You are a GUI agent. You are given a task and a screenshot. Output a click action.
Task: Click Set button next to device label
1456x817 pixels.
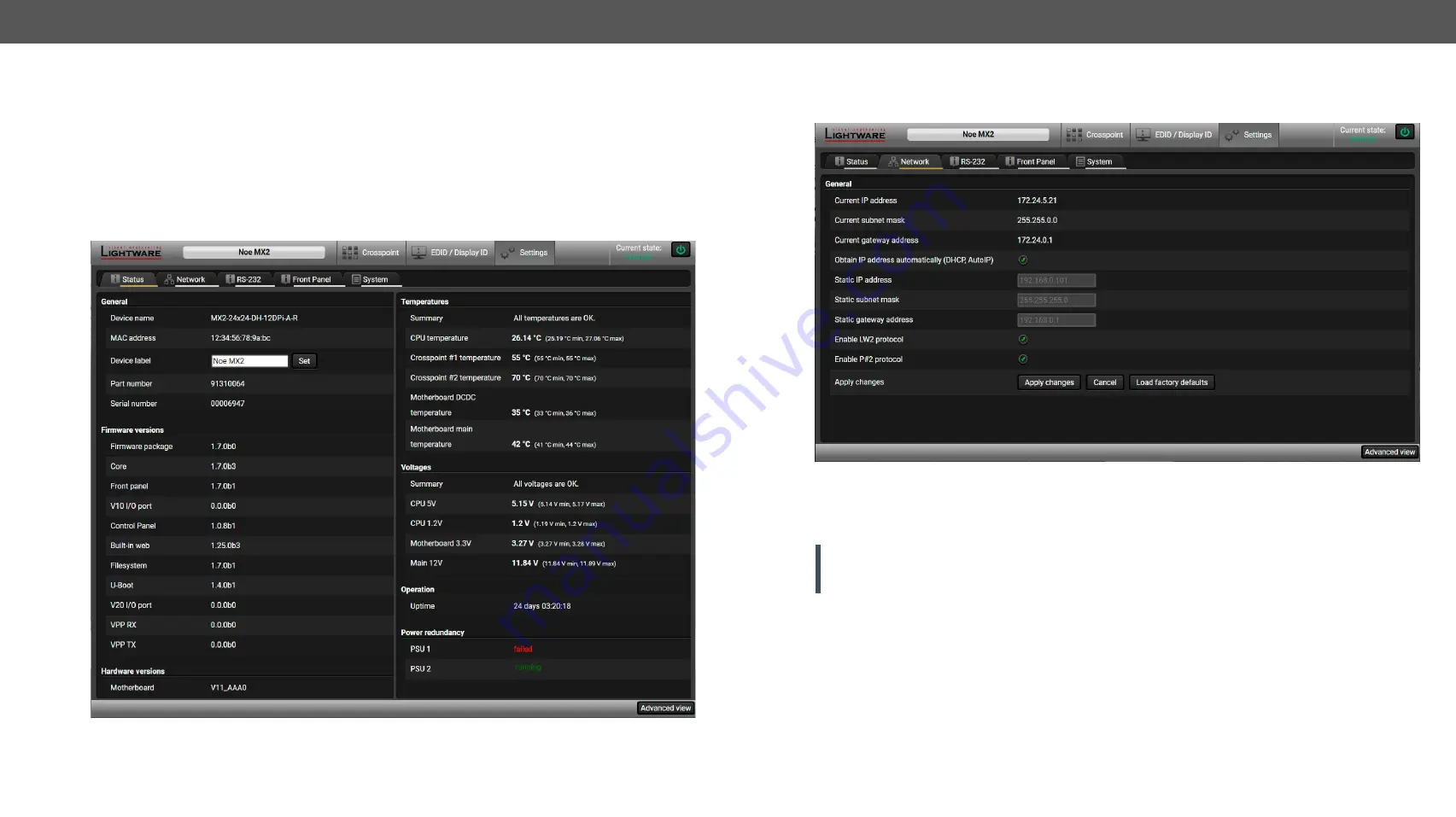click(304, 361)
